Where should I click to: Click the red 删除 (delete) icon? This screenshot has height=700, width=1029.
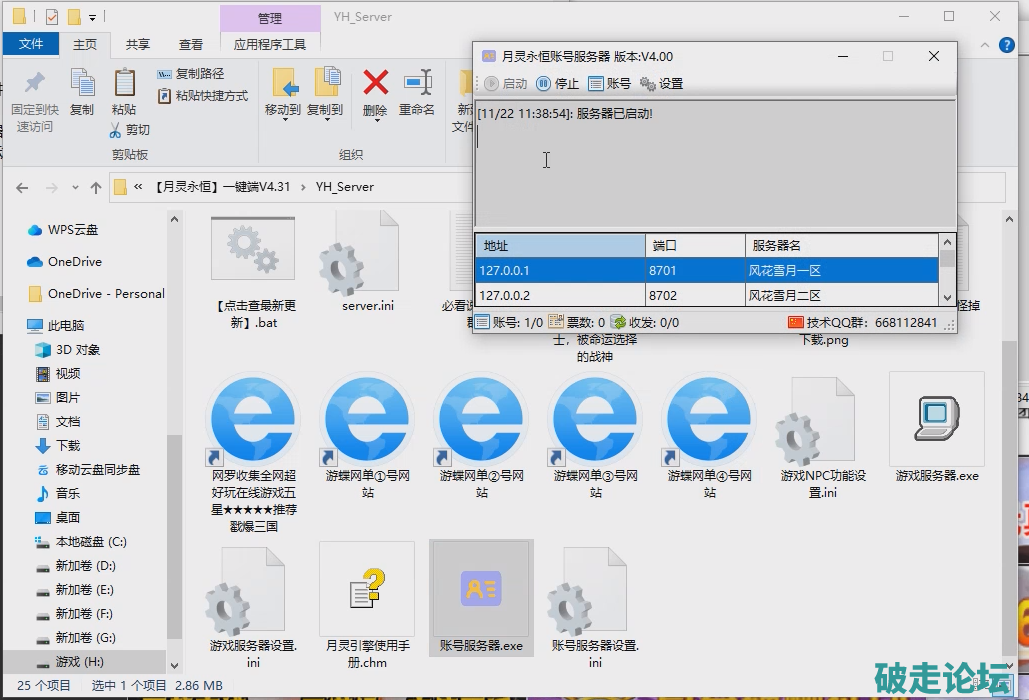point(375,84)
